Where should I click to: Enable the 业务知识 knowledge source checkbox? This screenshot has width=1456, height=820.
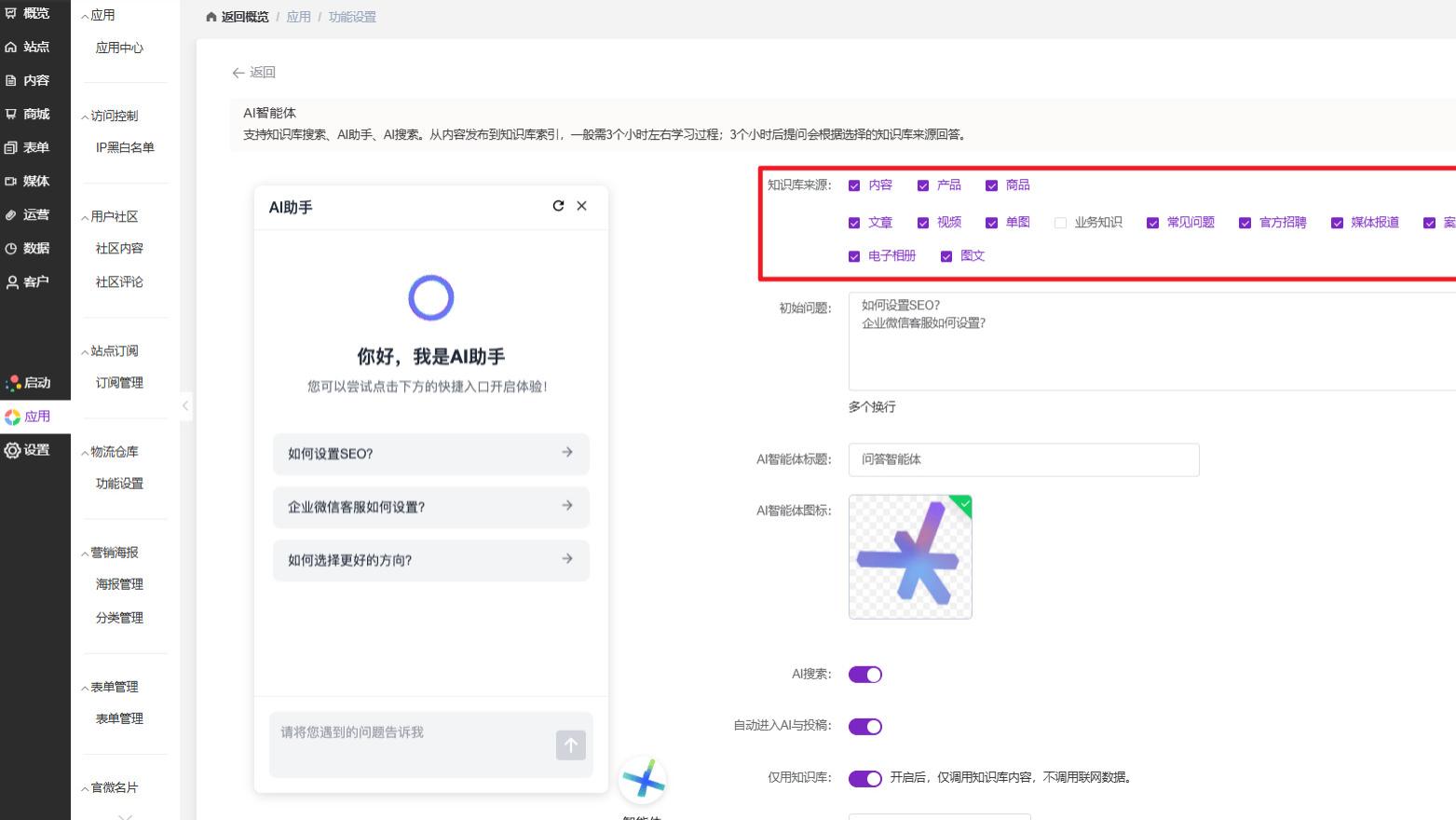pos(1059,222)
